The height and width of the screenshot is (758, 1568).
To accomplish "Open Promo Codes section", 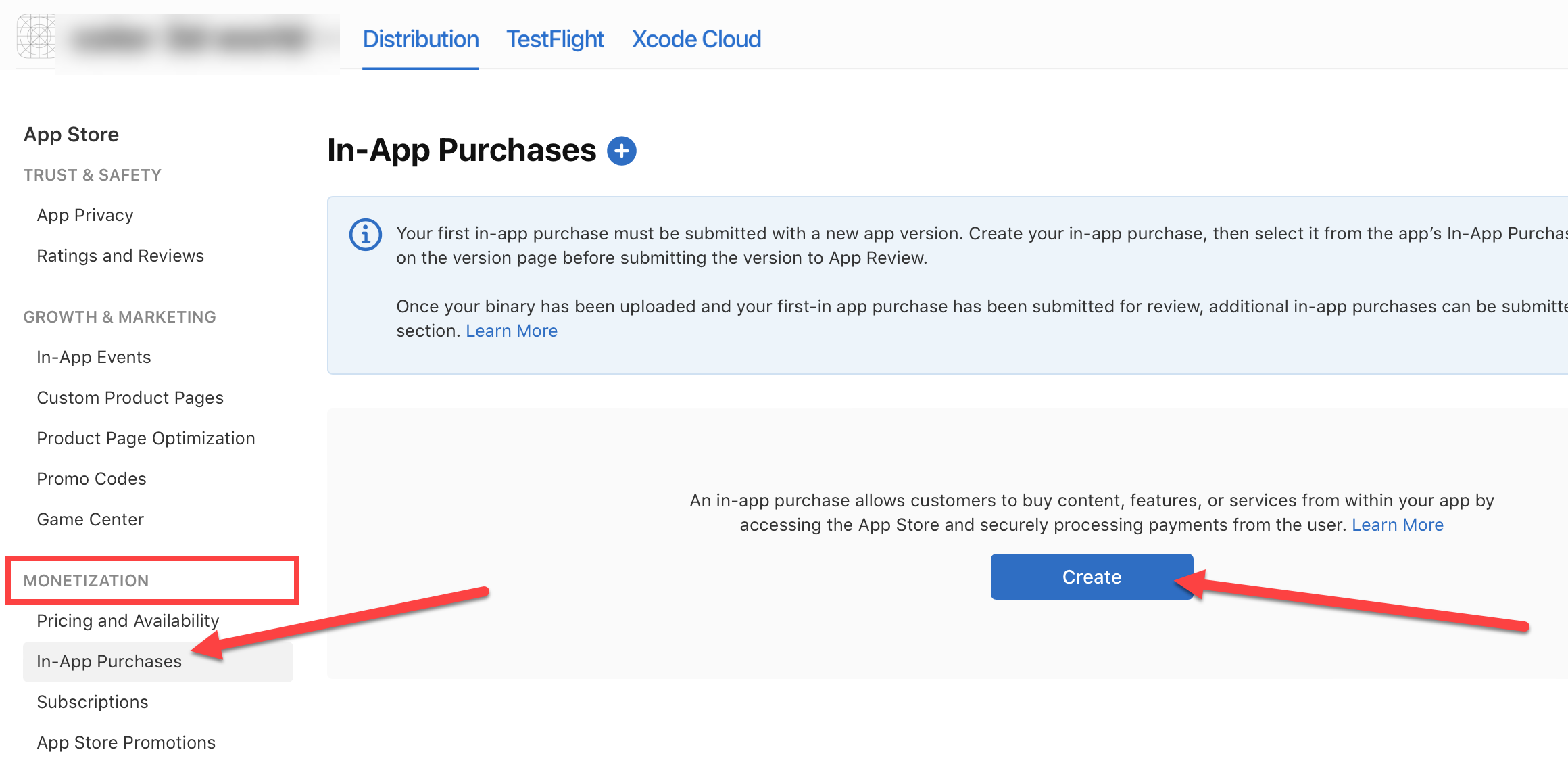I will click(91, 479).
